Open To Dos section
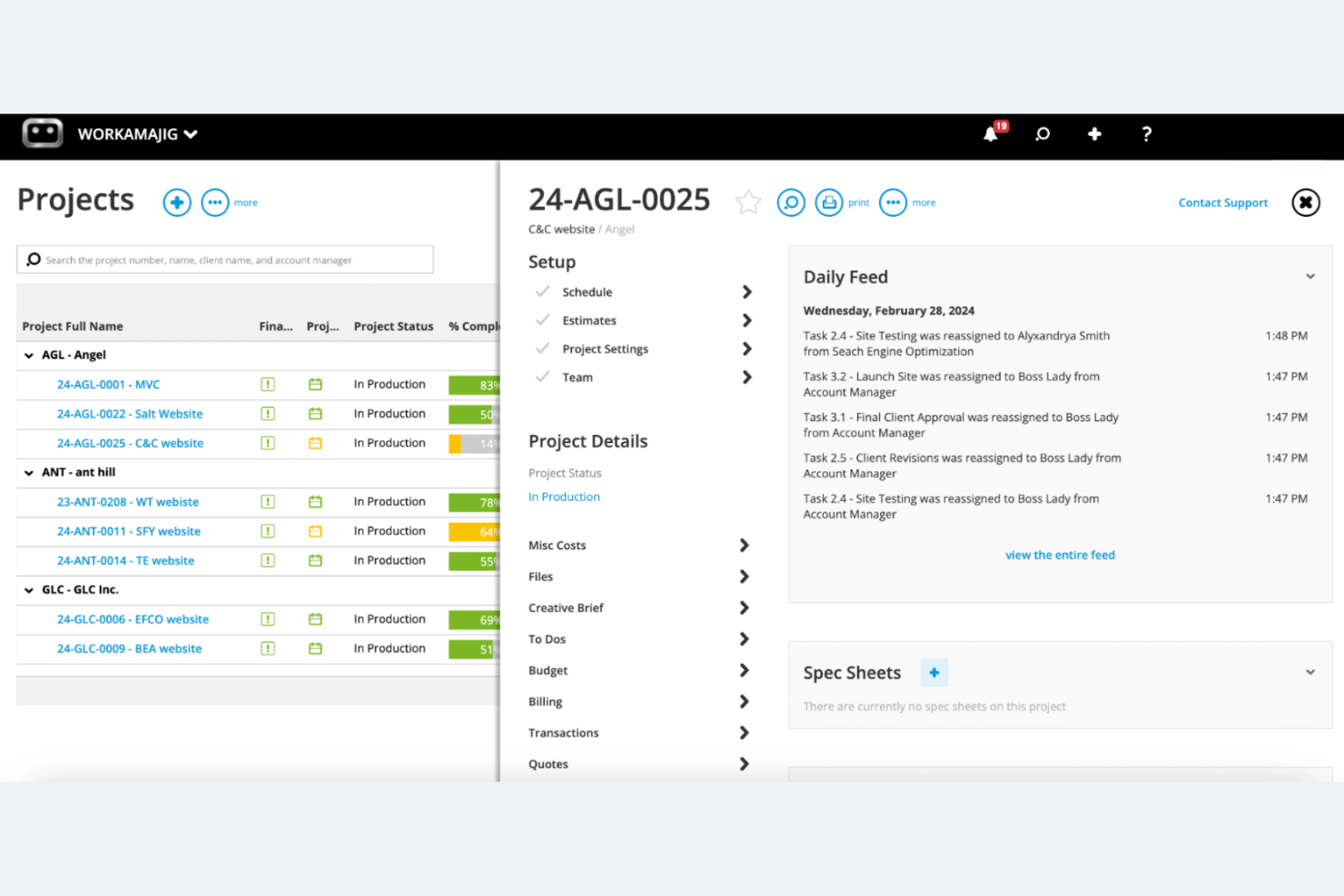 coord(640,639)
